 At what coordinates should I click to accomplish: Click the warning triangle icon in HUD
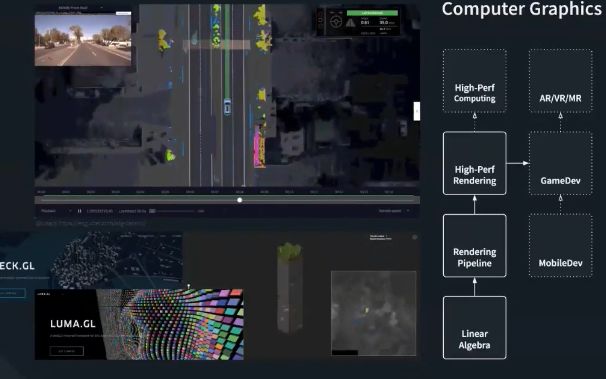[350, 23]
